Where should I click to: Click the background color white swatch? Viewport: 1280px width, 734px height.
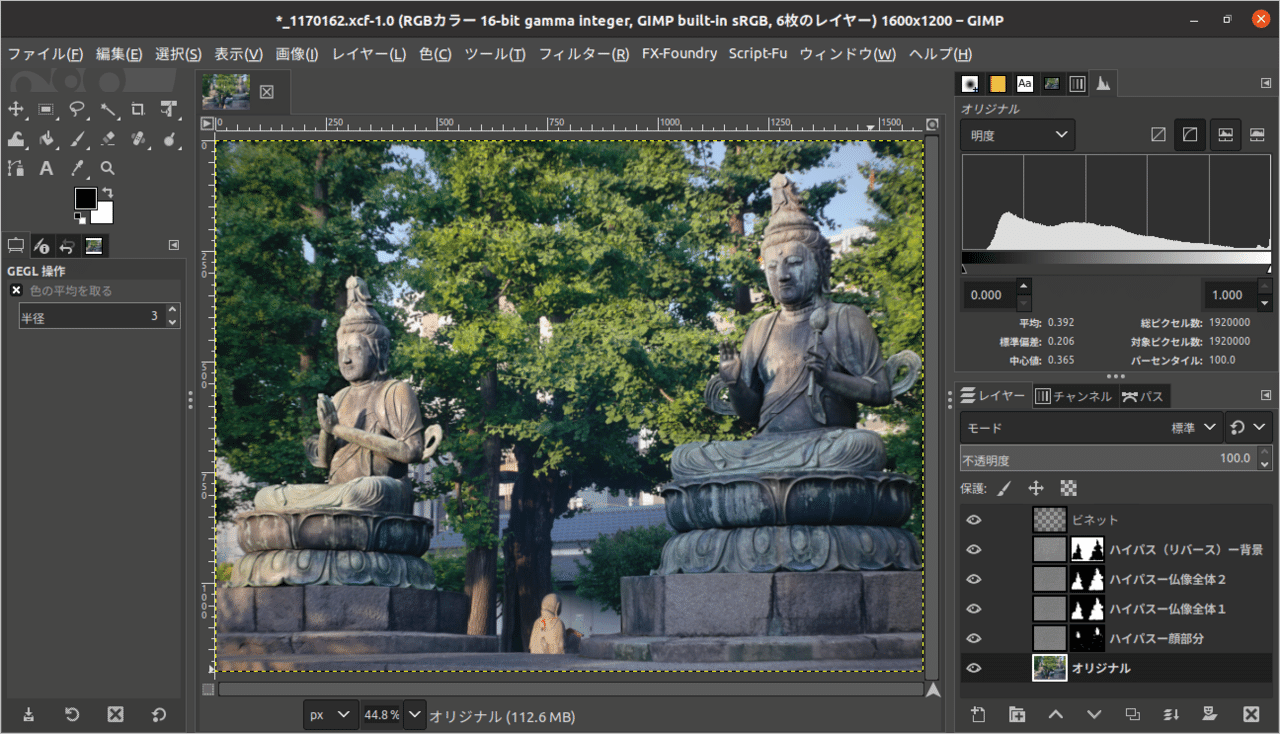click(x=104, y=214)
